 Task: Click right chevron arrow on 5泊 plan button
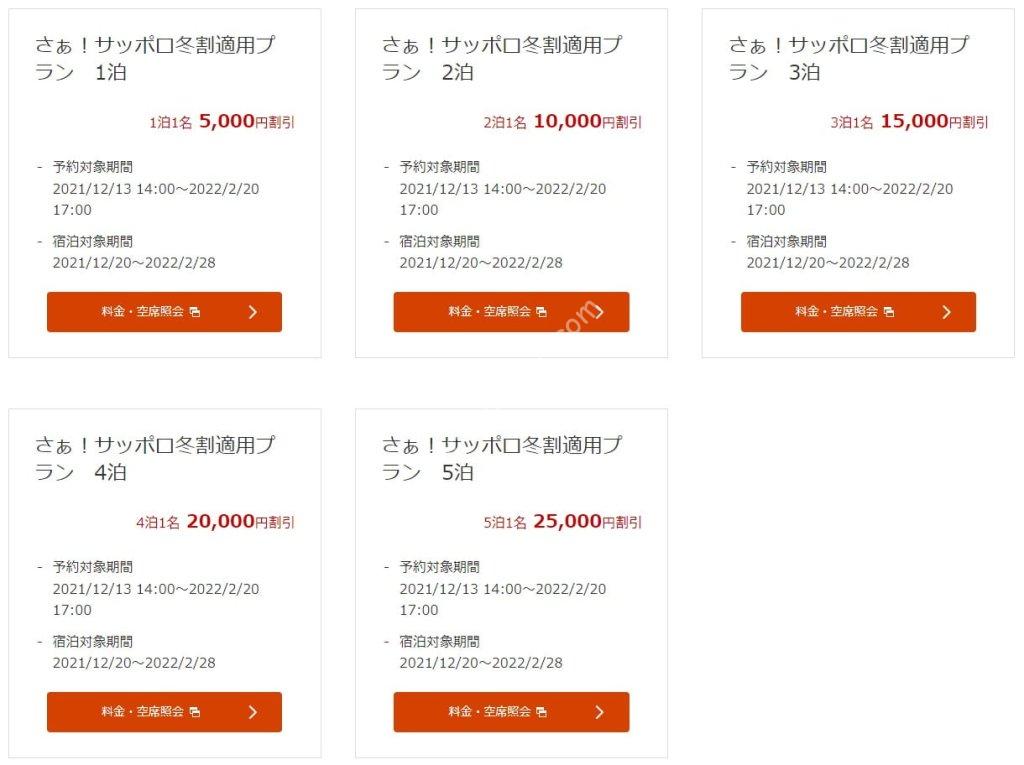click(x=600, y=712)
